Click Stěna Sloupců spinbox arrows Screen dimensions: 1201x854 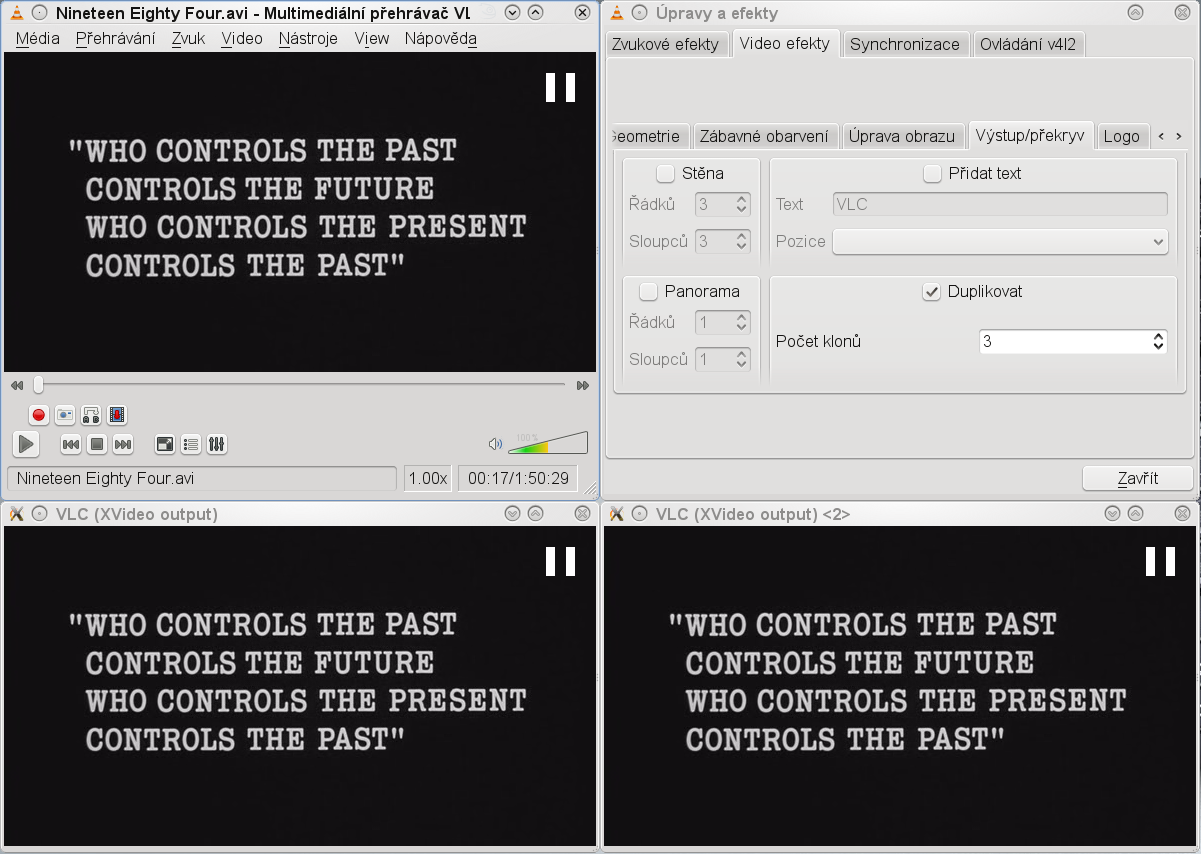(x=741, y=241)
